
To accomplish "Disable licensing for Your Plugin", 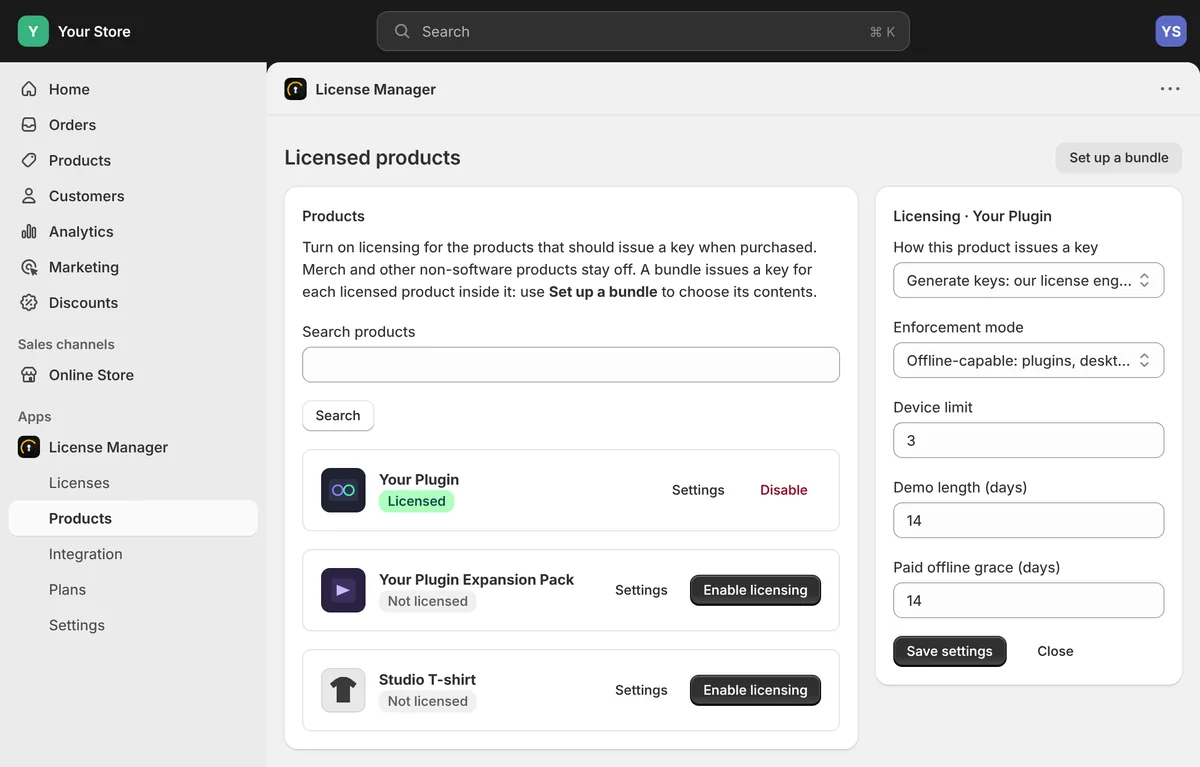I will point(783,490).
